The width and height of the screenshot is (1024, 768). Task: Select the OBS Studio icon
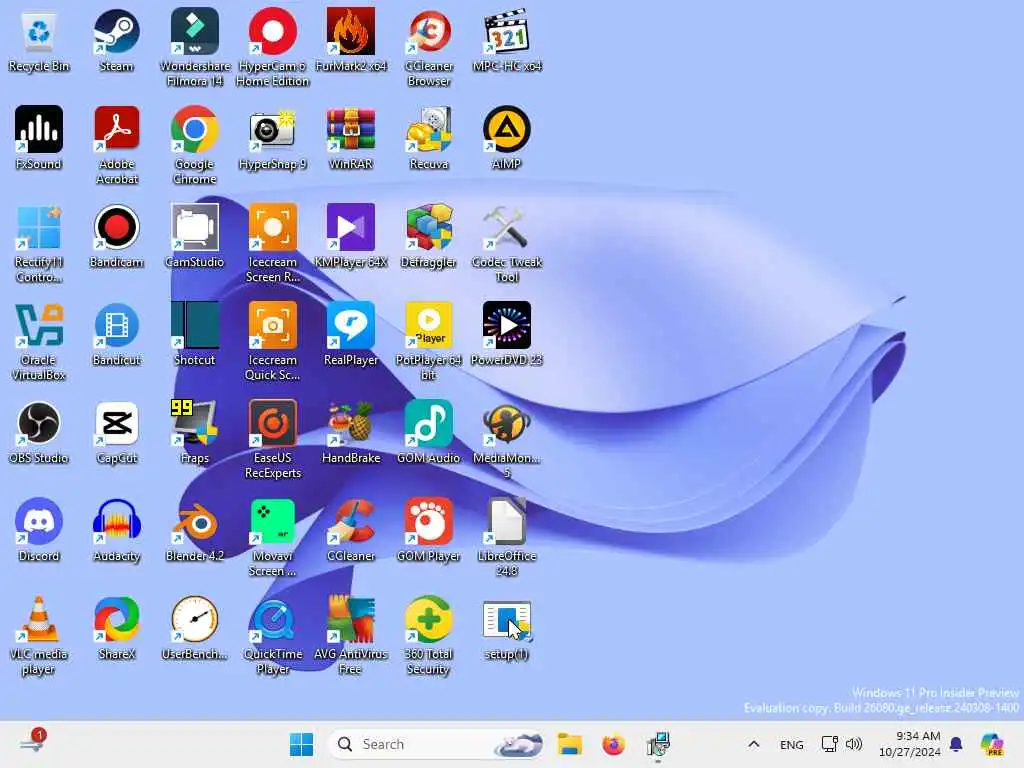point(39,433)
